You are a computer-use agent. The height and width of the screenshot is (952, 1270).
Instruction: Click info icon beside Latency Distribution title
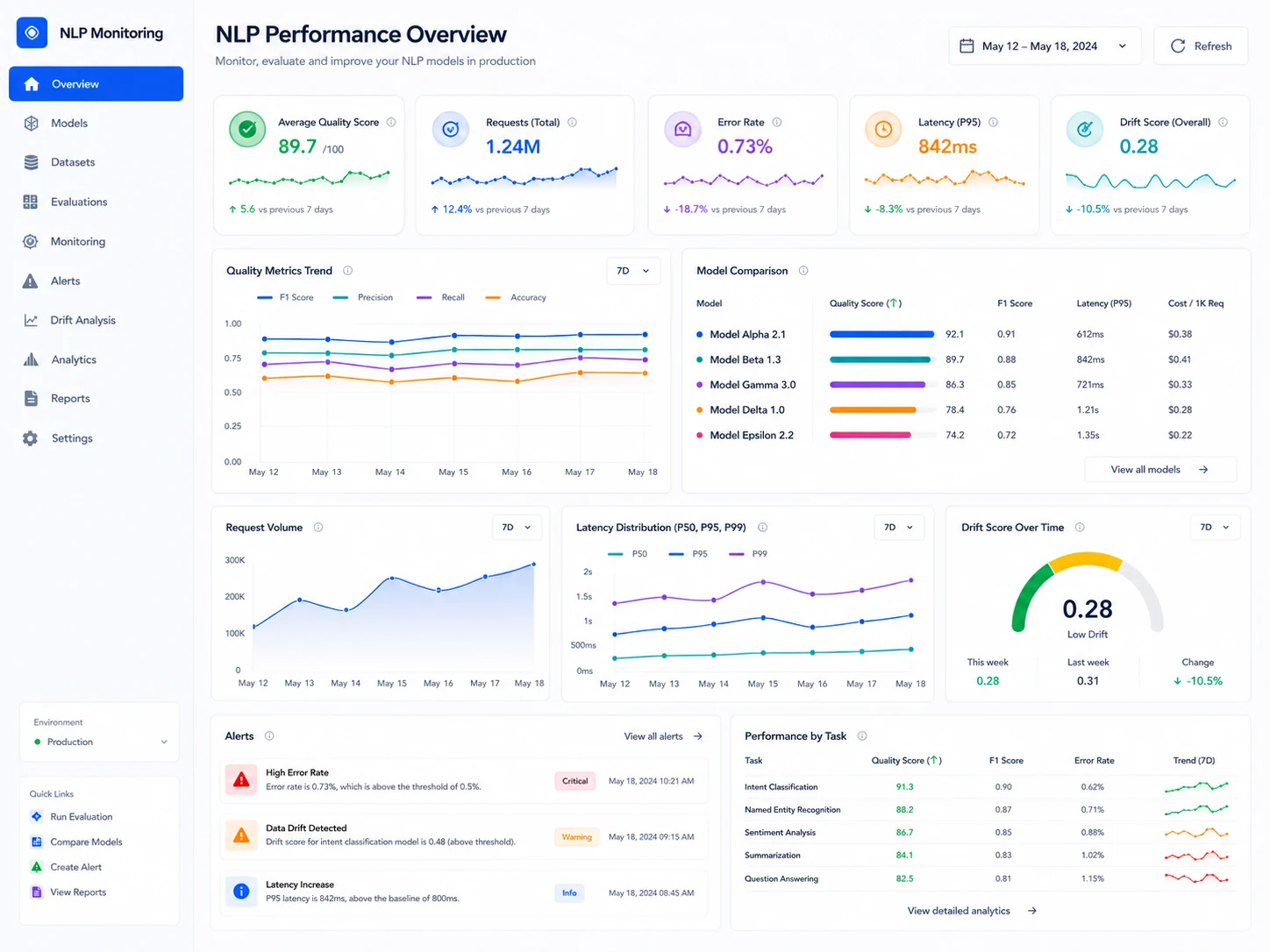coord(762,528)
